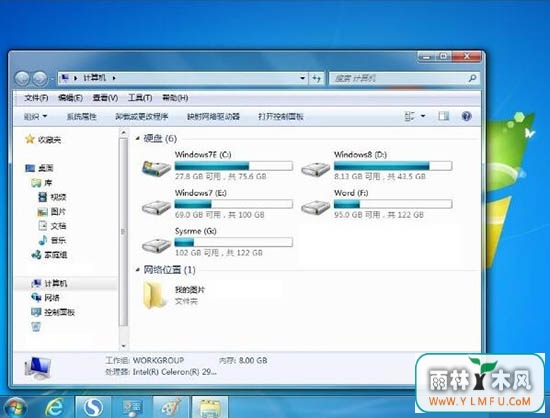Click the 收藏夹 star icon in sidebar
The width and height of the screenshot is (550, 418).
point(30,139)
